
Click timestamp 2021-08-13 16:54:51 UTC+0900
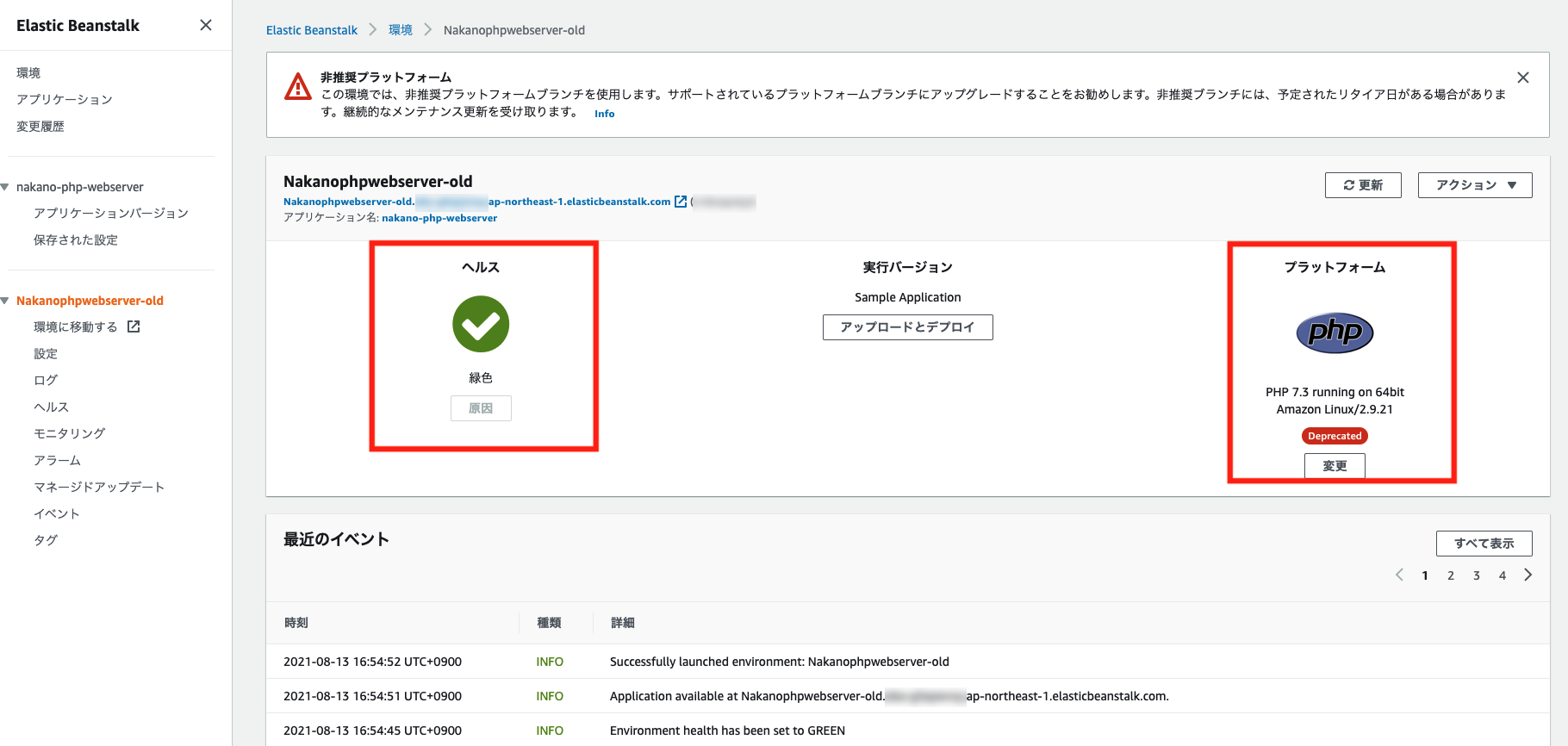coord(372,696)
